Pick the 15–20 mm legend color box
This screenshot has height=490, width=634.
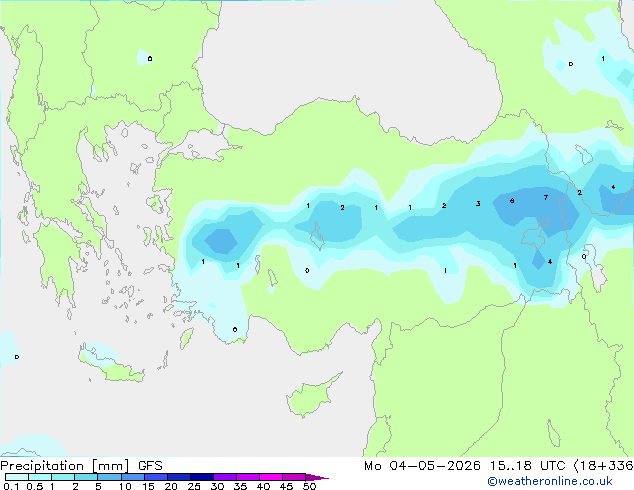[x=155, y=477]
